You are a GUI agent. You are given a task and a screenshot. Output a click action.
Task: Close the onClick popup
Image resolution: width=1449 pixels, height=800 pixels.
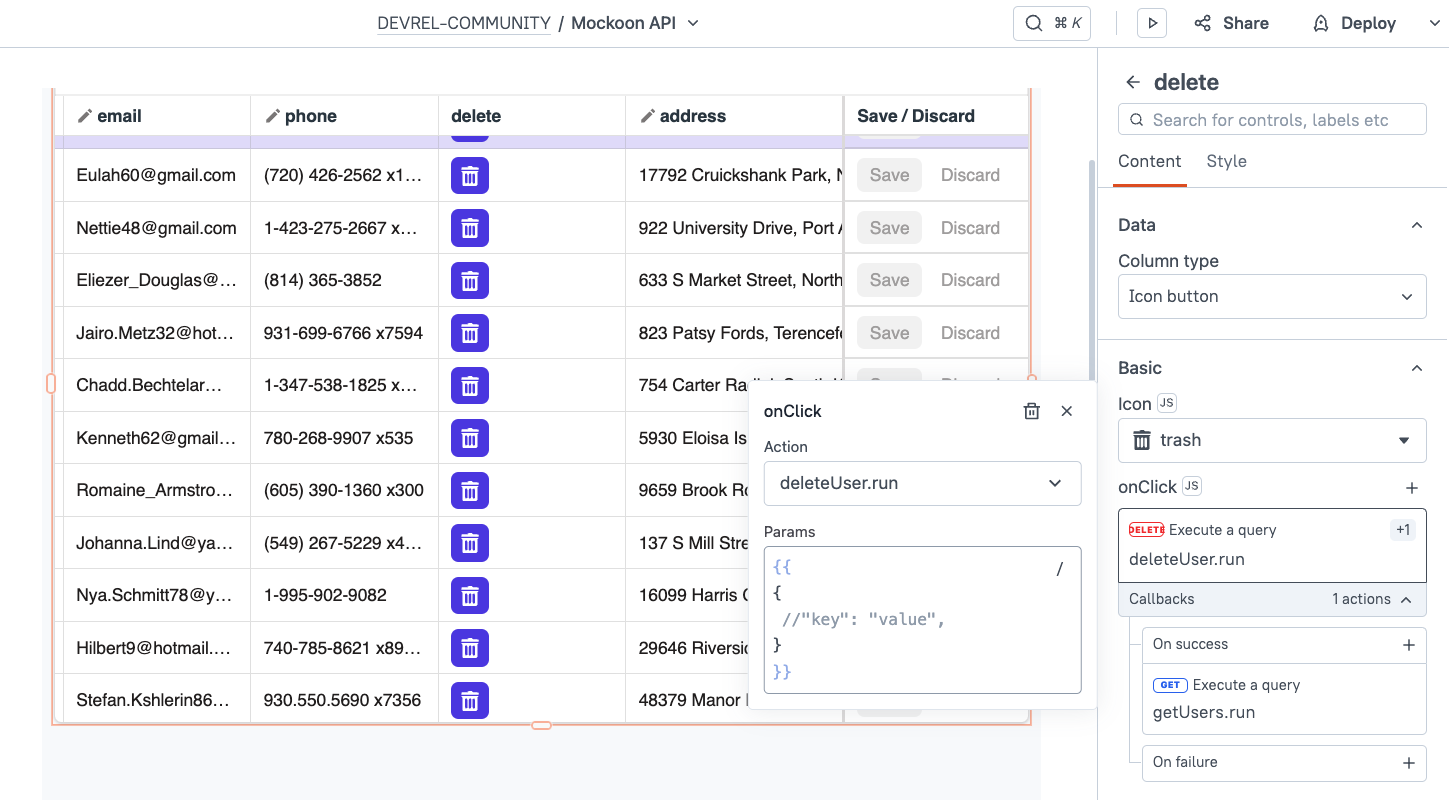[x=1067, y=411]
